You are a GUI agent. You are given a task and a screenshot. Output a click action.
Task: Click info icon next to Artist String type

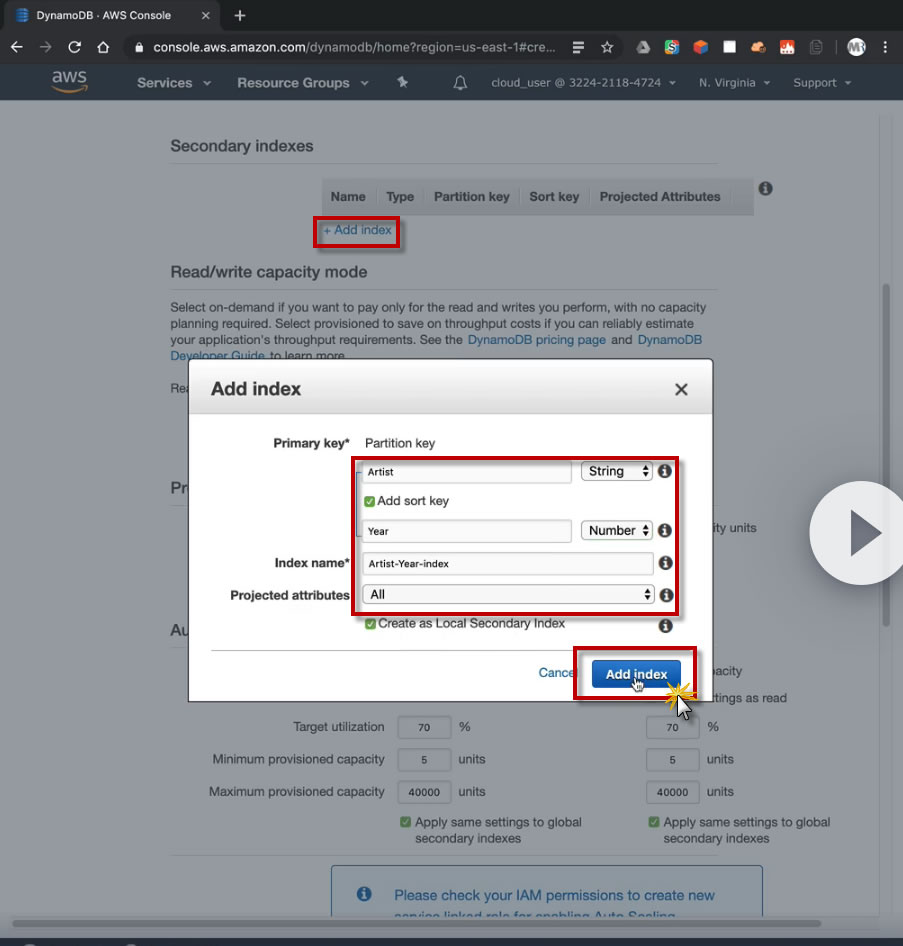(x=665, y=471)
